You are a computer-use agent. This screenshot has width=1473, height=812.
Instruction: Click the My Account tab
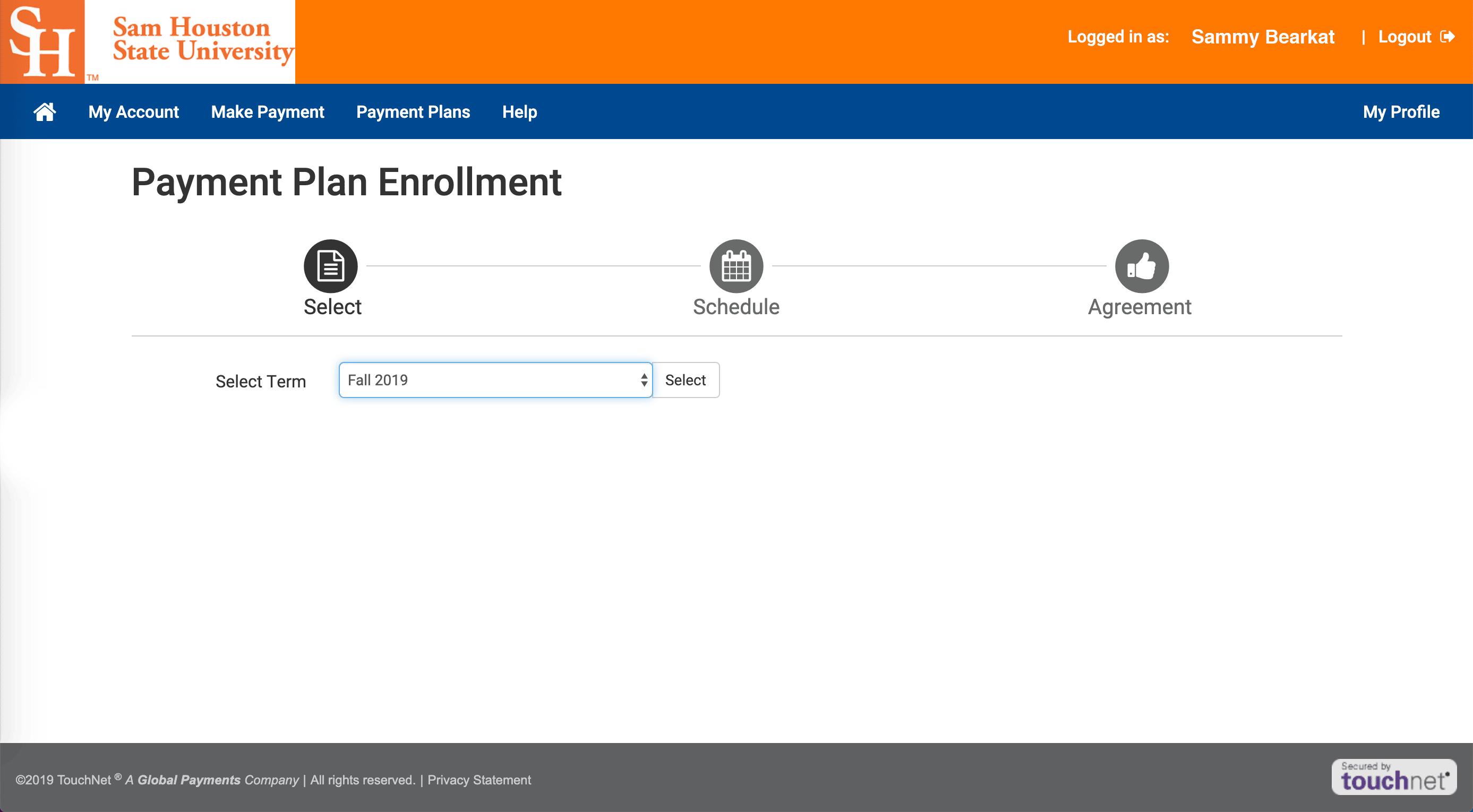pyautogui.click(x=134, y=111)
